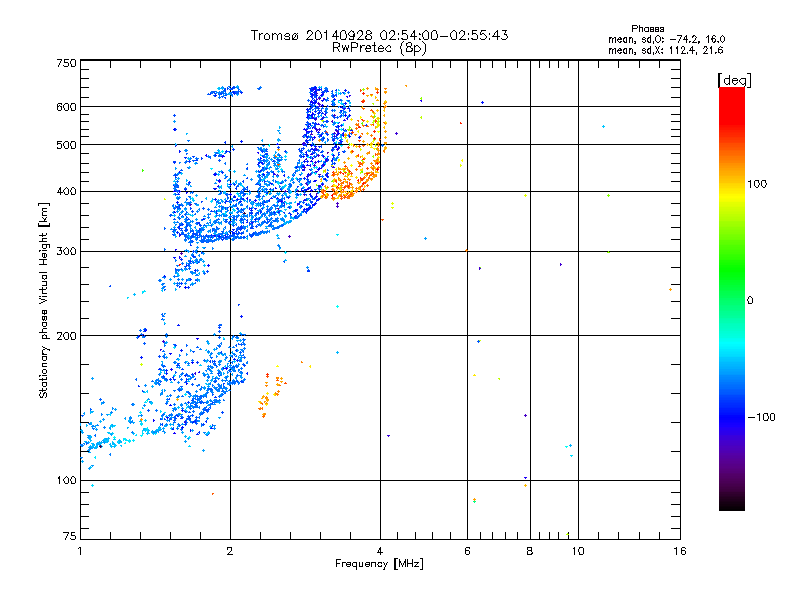The height and width of the screenshot is (600, 800).
Task: Click y-axis tick label 600
Action: point(67,107)
